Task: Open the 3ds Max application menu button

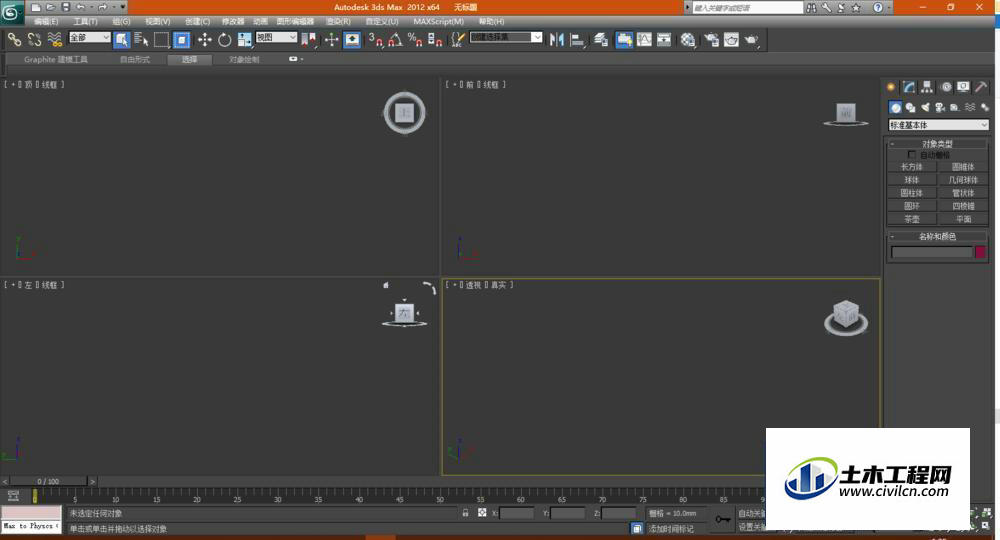Action: click(x=11, y=12)
